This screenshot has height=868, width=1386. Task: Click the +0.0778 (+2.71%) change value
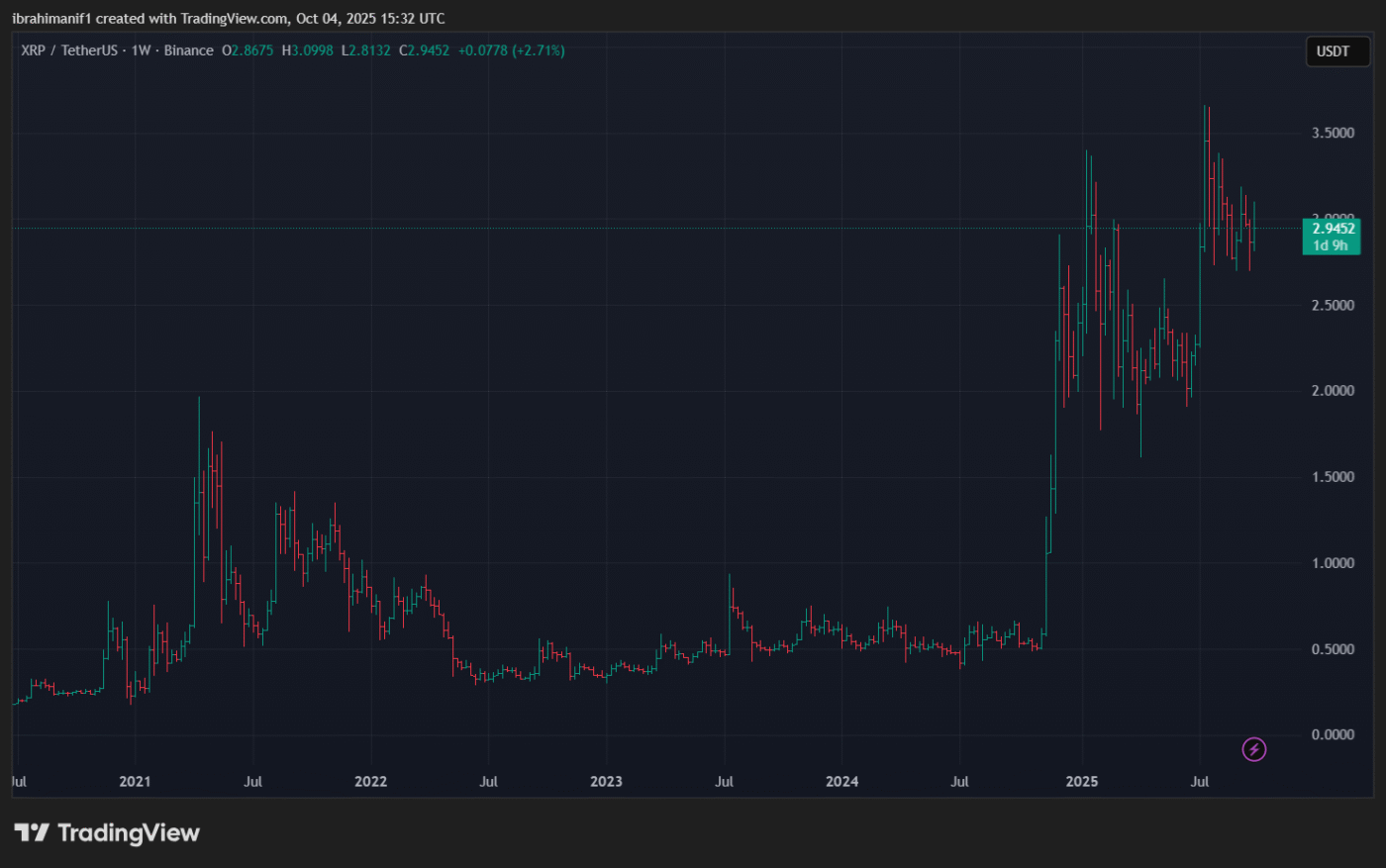click(511, 50)
